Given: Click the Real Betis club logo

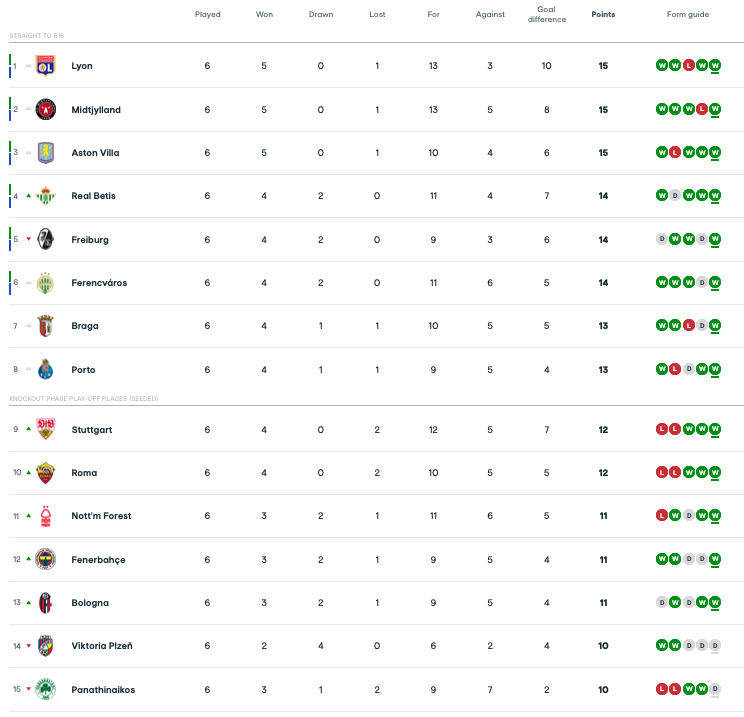Looking at the screenshot, I should (46, 196).
